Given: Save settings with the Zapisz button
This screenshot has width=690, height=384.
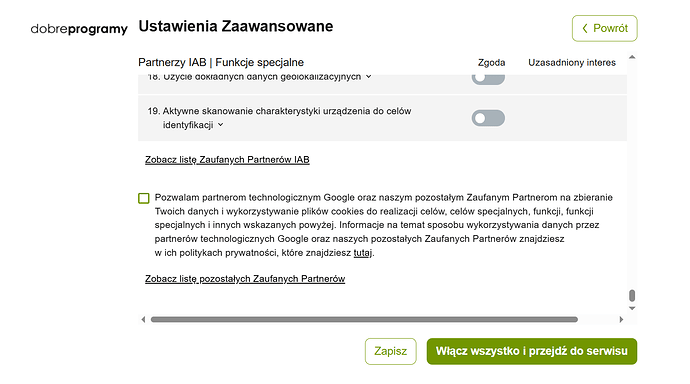Looking at the screenshot, I should 390,351.
